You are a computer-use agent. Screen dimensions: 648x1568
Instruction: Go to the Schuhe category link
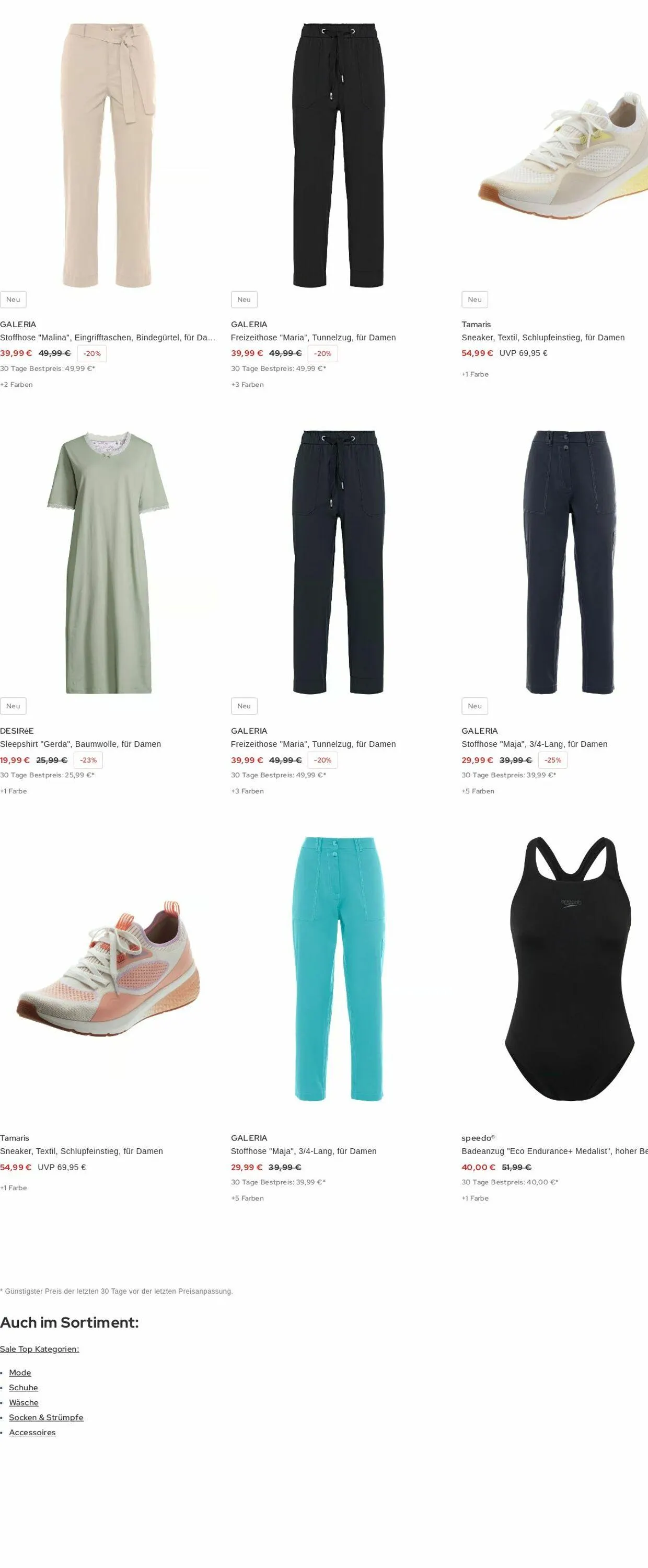[23, 1387]
